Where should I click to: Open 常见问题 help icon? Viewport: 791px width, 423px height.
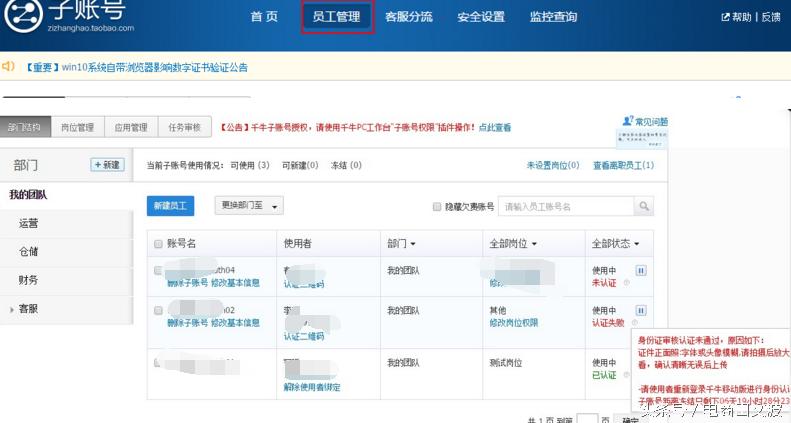tap(628, 121)
